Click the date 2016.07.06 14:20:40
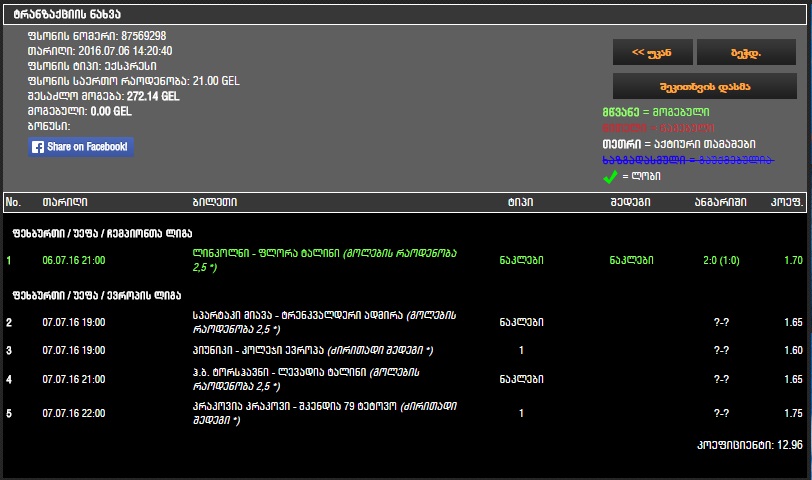The height and width of the screenshot is (480, 812). point(125,51)
